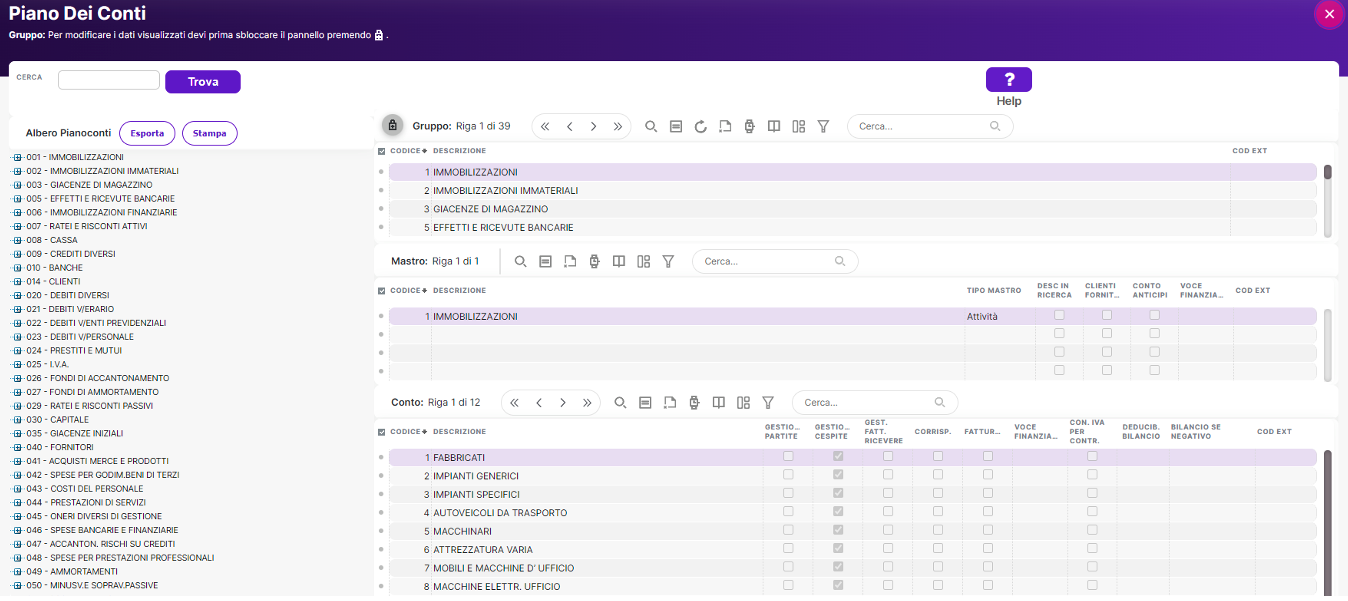Expand tree node 010 - BANCHE

click(17, 268)
